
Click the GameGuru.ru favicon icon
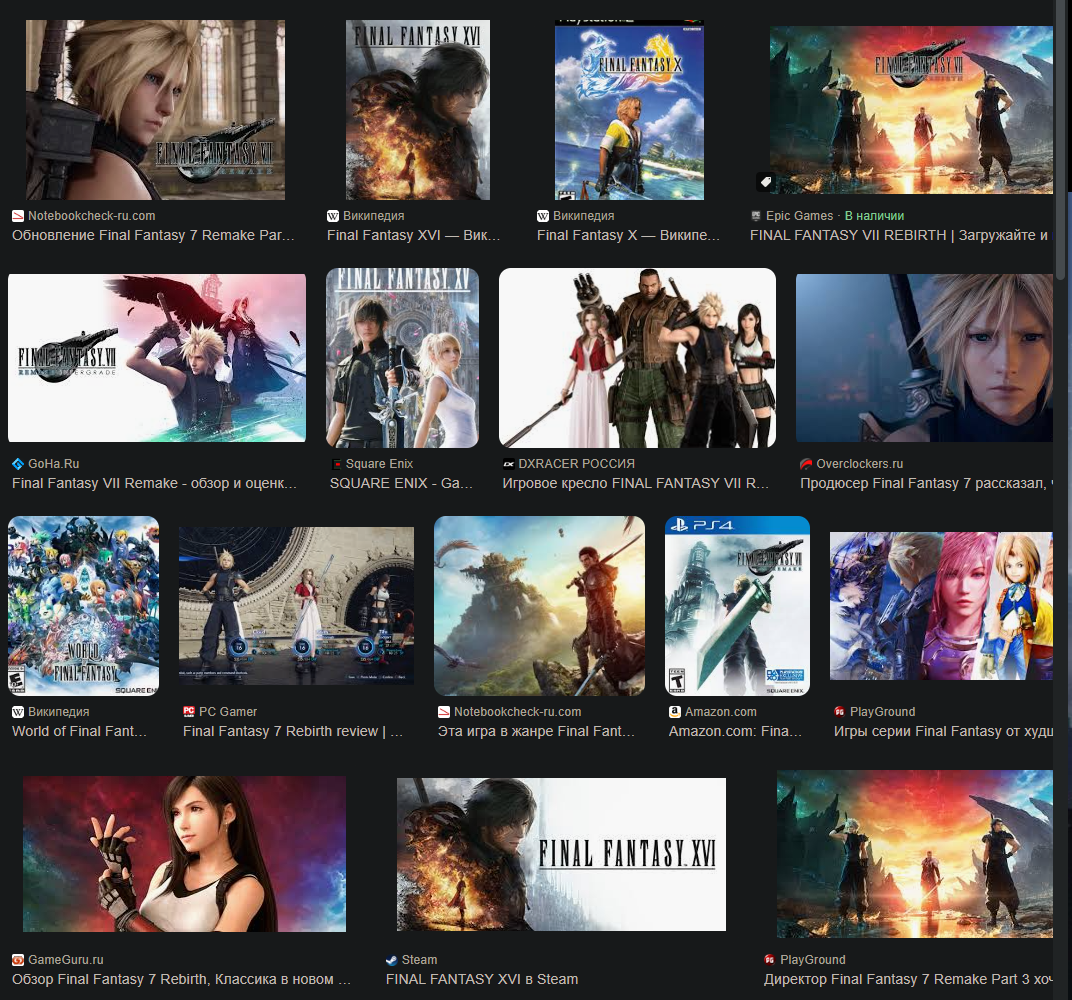pos(18,960)
